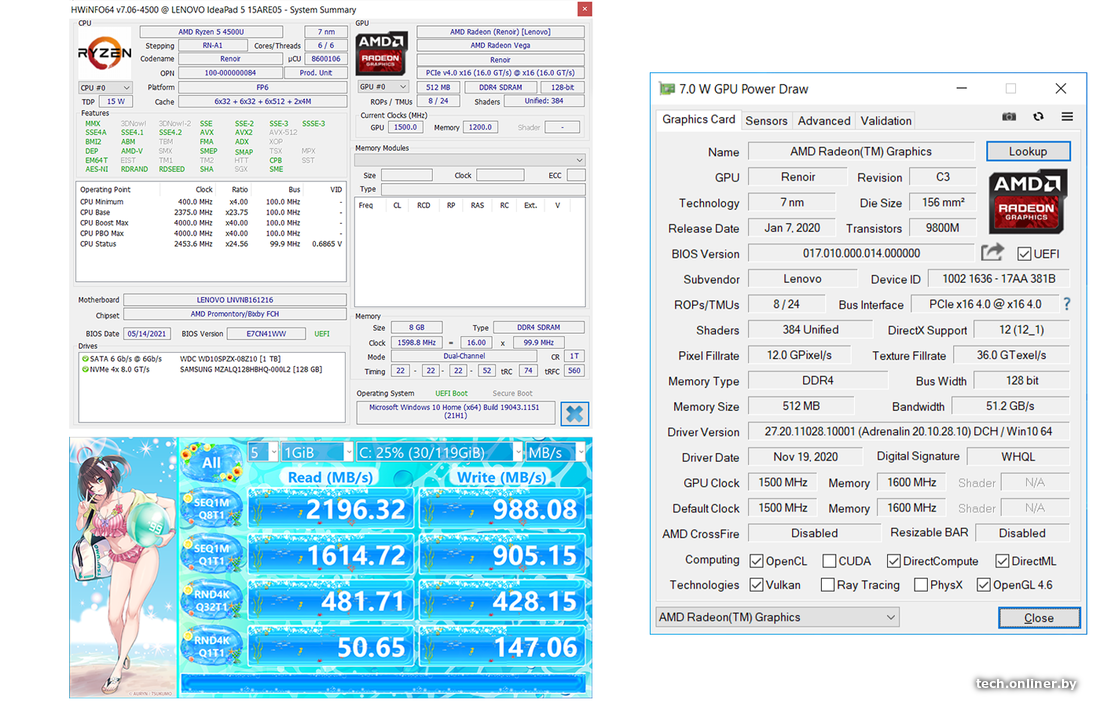Open the CPU #0 selector dropdown
This screenshot has width=1100, height=707.
coord(105,88)
